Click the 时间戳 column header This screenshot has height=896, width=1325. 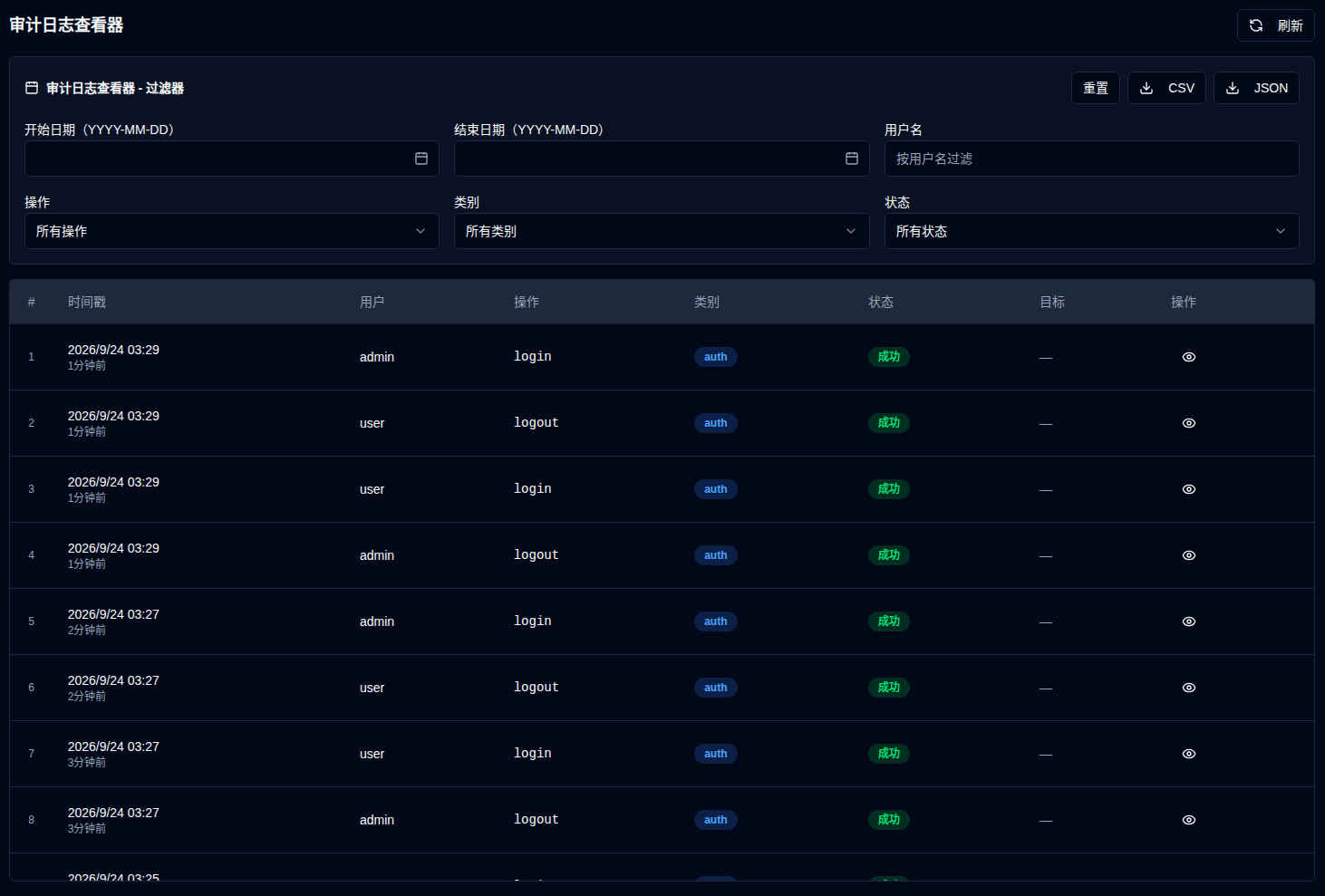tap(87, 302)
